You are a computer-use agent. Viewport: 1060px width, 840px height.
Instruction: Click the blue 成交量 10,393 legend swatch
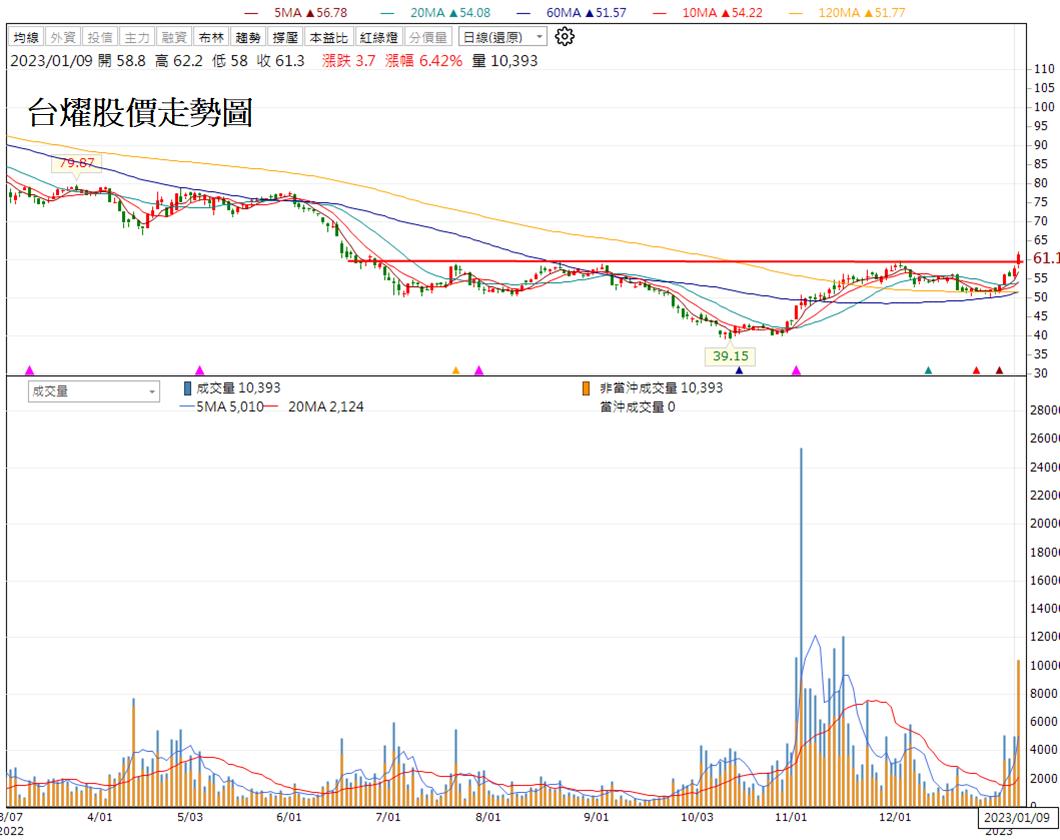(x=187, y=388)
